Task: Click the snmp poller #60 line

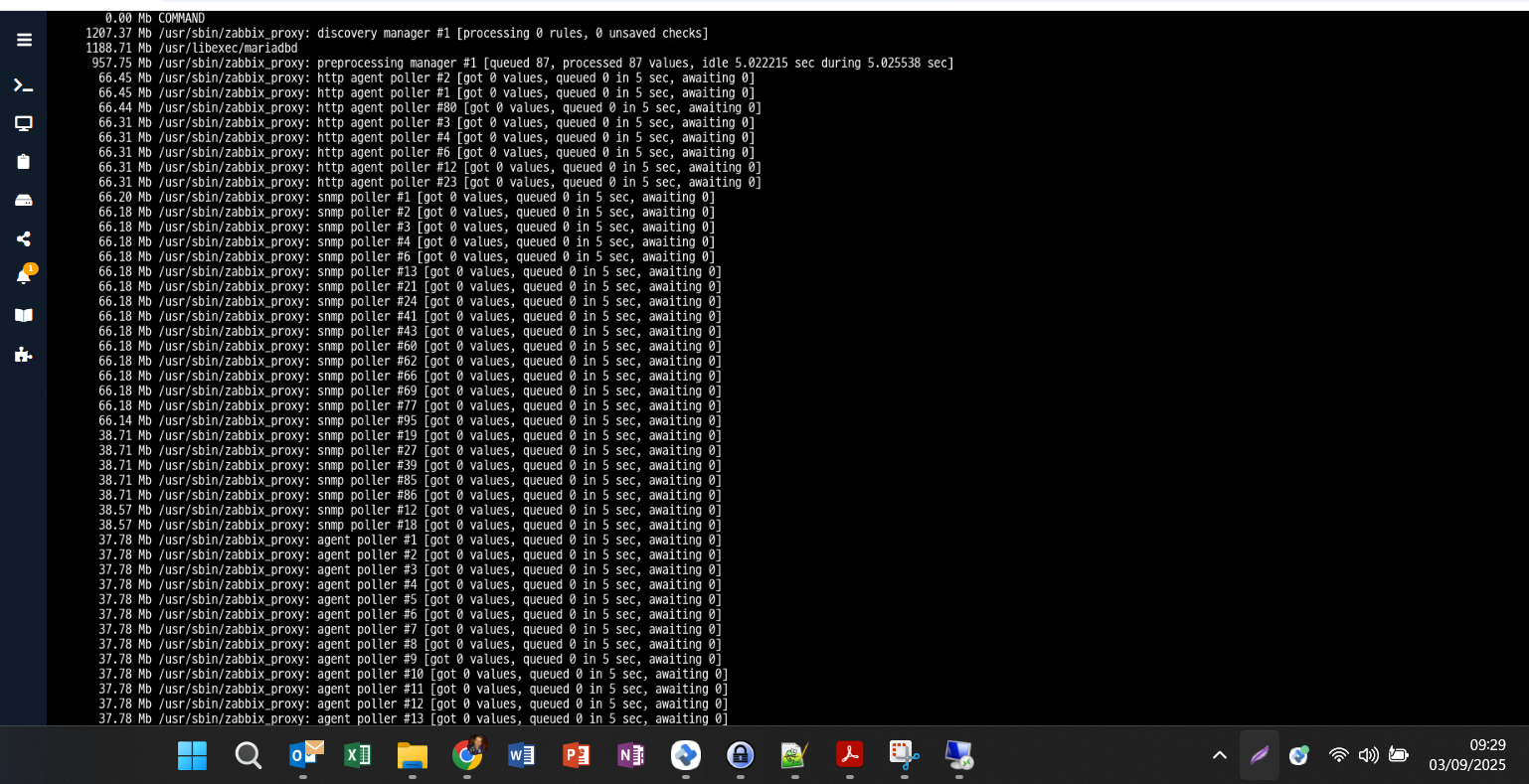Action: click(x=410, y=346)
